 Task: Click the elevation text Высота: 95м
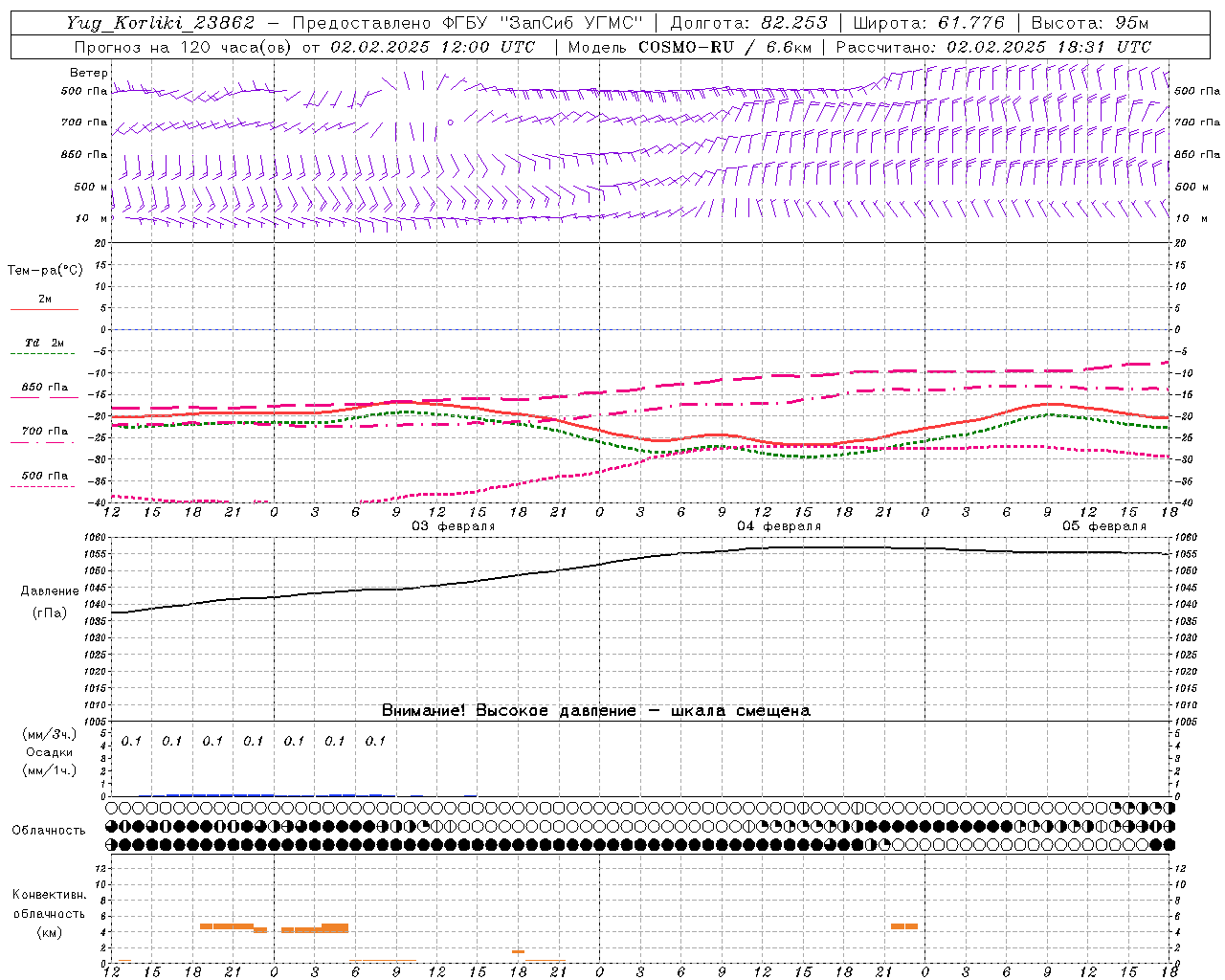pyautogui.click(x=1090, y=23)
